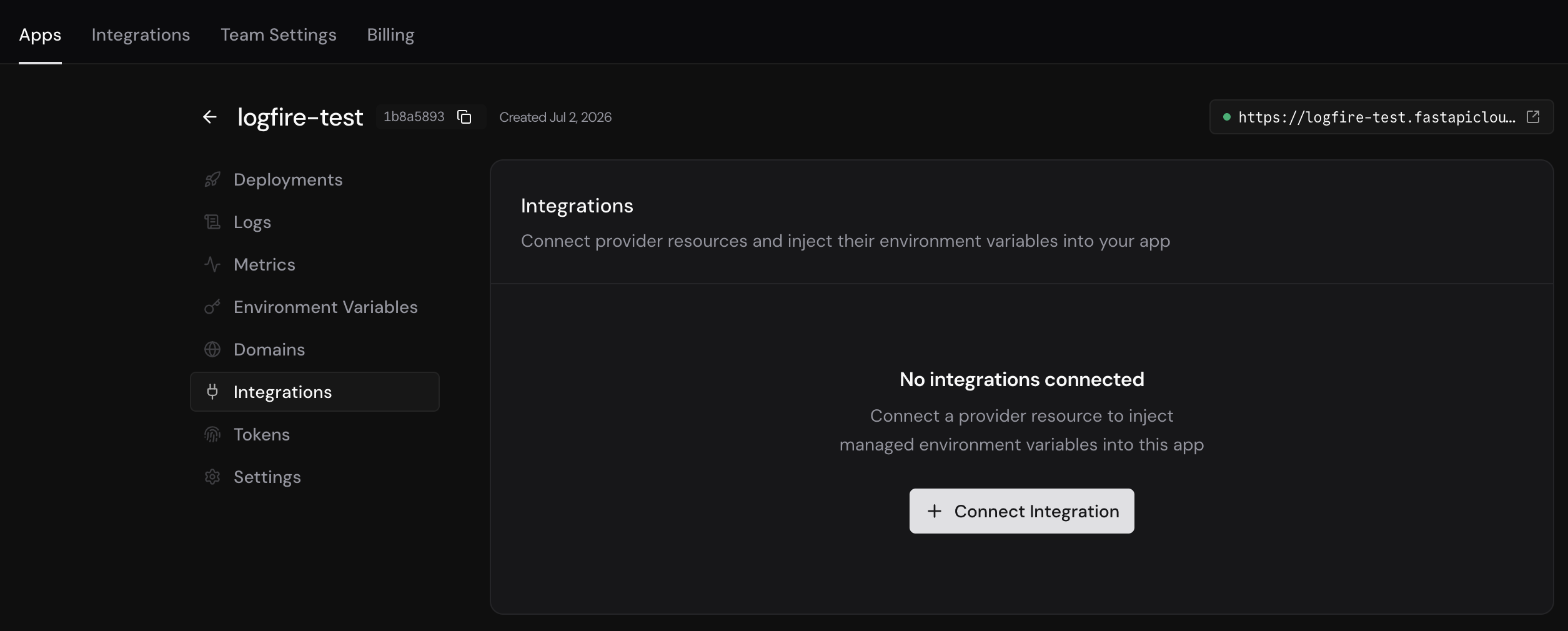Click the plus icon on Connect Integration
1568x631 pixels.
pos(935,511)
